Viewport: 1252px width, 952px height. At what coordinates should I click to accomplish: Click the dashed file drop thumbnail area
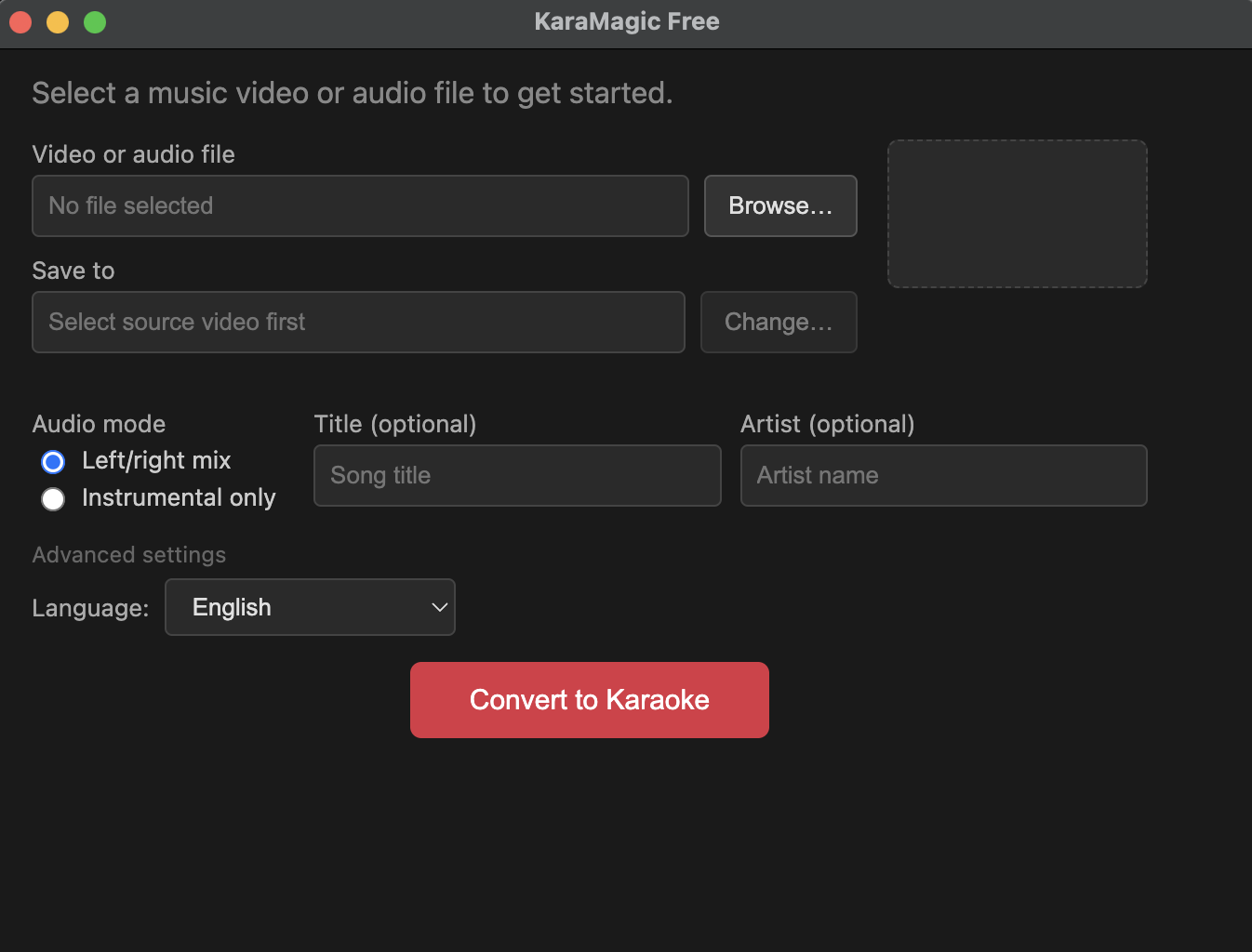point(1018,214)
